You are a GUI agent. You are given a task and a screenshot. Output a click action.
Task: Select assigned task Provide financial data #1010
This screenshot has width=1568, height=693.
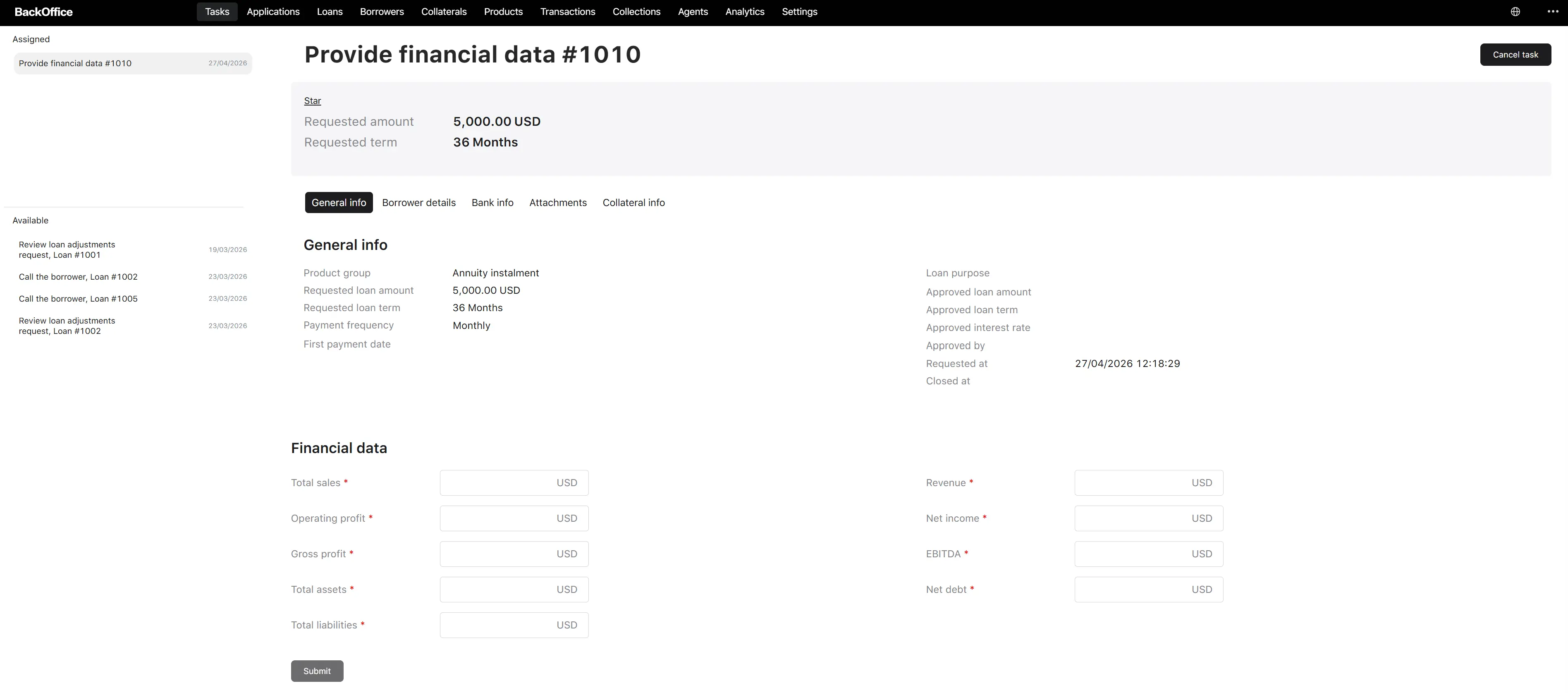133,63
